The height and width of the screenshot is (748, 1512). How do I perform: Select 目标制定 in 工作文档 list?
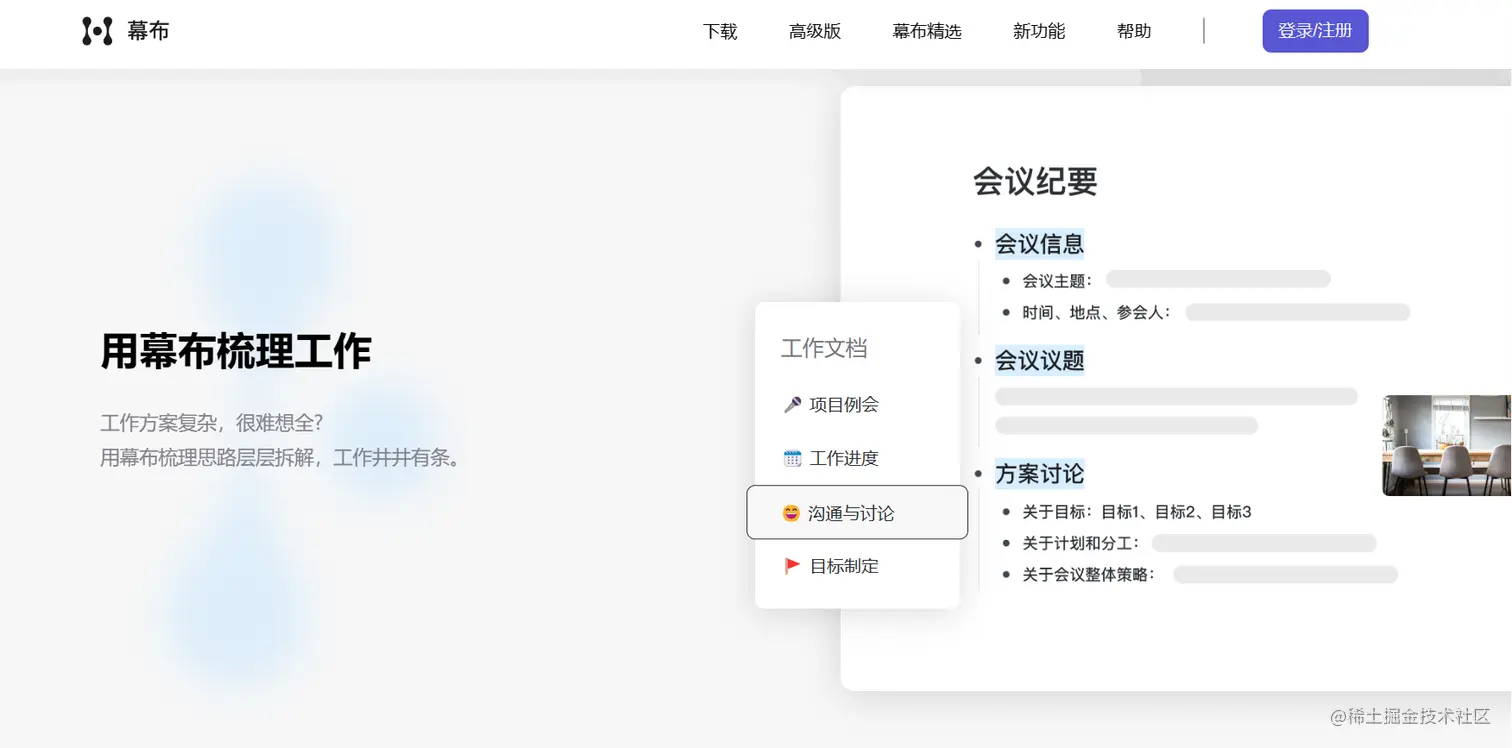point(844,566)
